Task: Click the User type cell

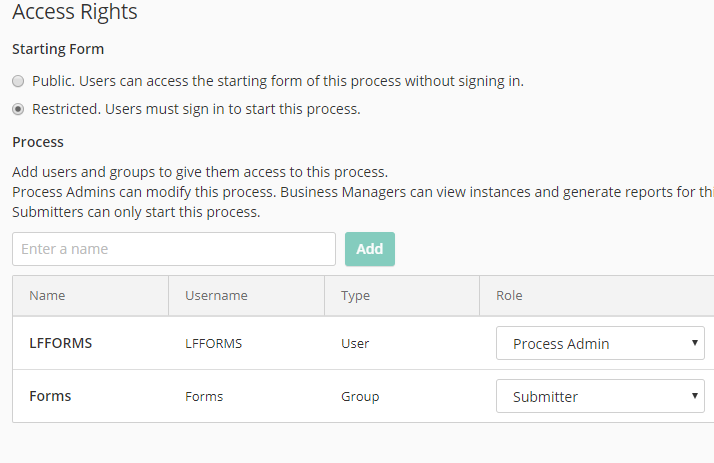Action: tap(355, 344)
